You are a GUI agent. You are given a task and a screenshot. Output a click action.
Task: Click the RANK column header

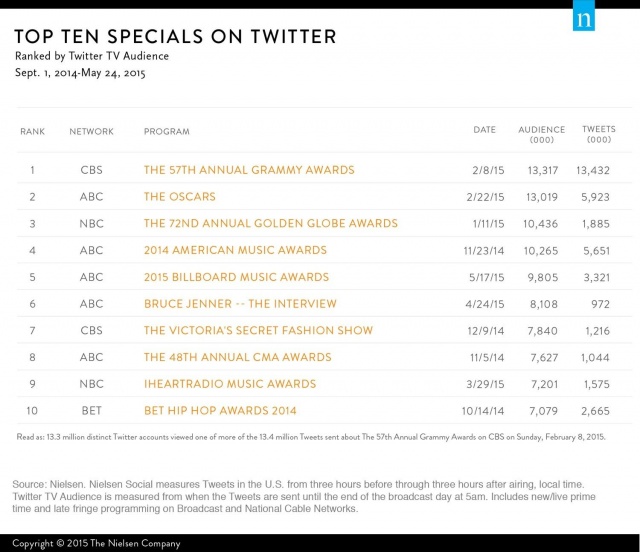33,131
